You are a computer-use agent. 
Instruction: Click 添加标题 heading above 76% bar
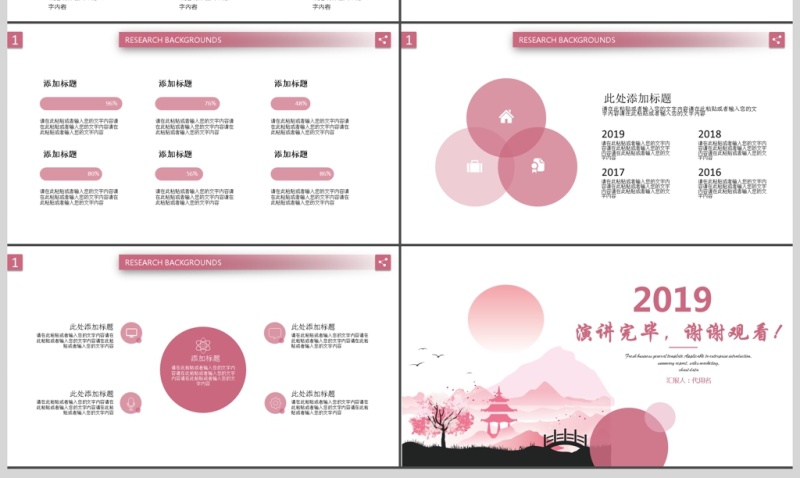(176, 84)
